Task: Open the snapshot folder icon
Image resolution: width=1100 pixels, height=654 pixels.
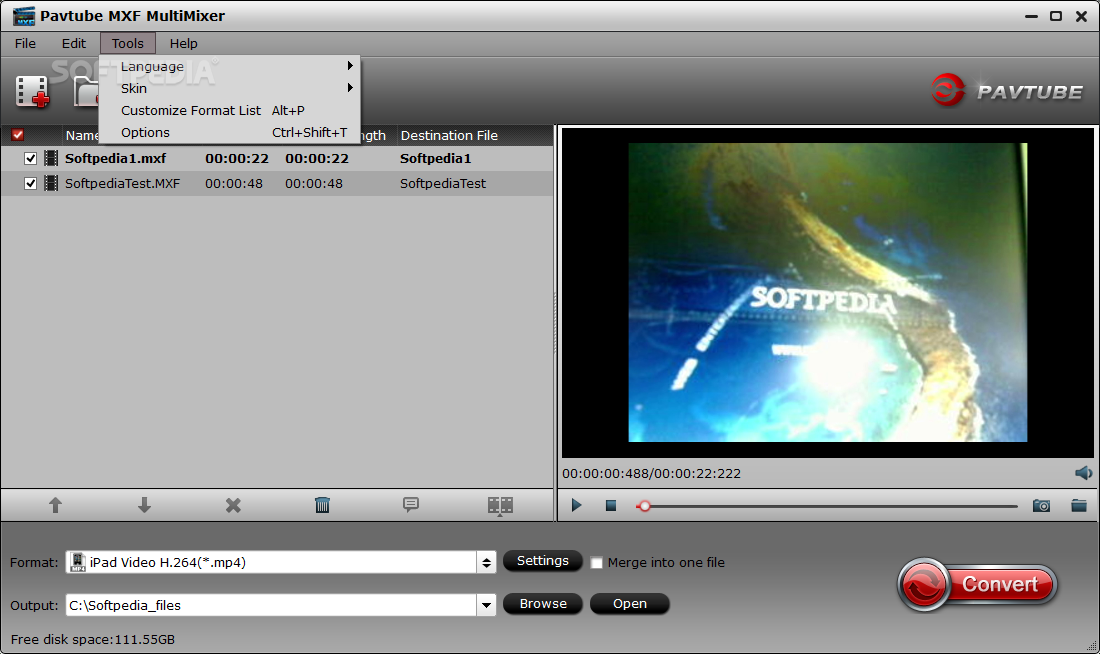Action: 1079,505
